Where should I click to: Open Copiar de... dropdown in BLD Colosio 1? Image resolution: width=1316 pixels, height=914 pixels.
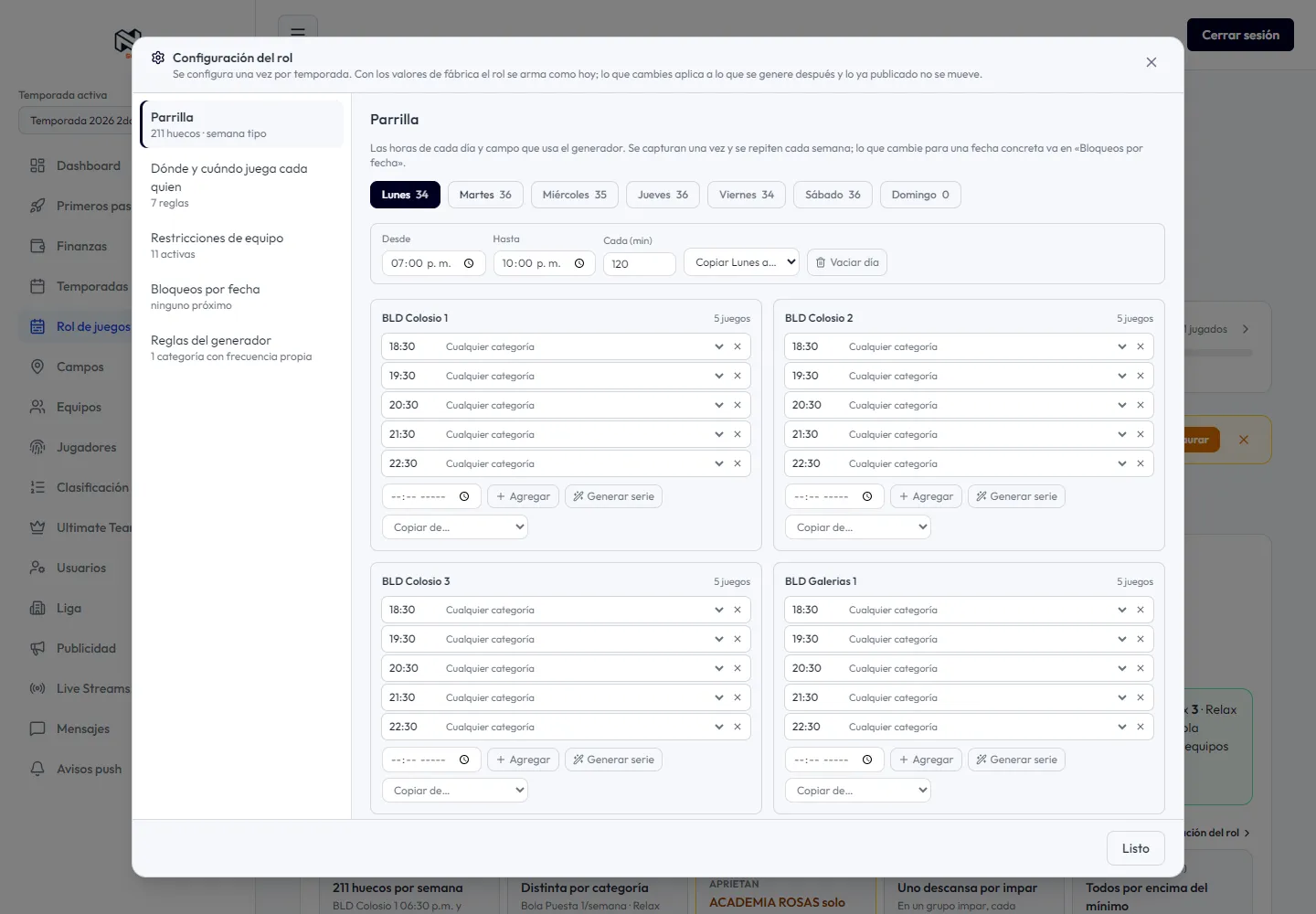tap(455, 527)
